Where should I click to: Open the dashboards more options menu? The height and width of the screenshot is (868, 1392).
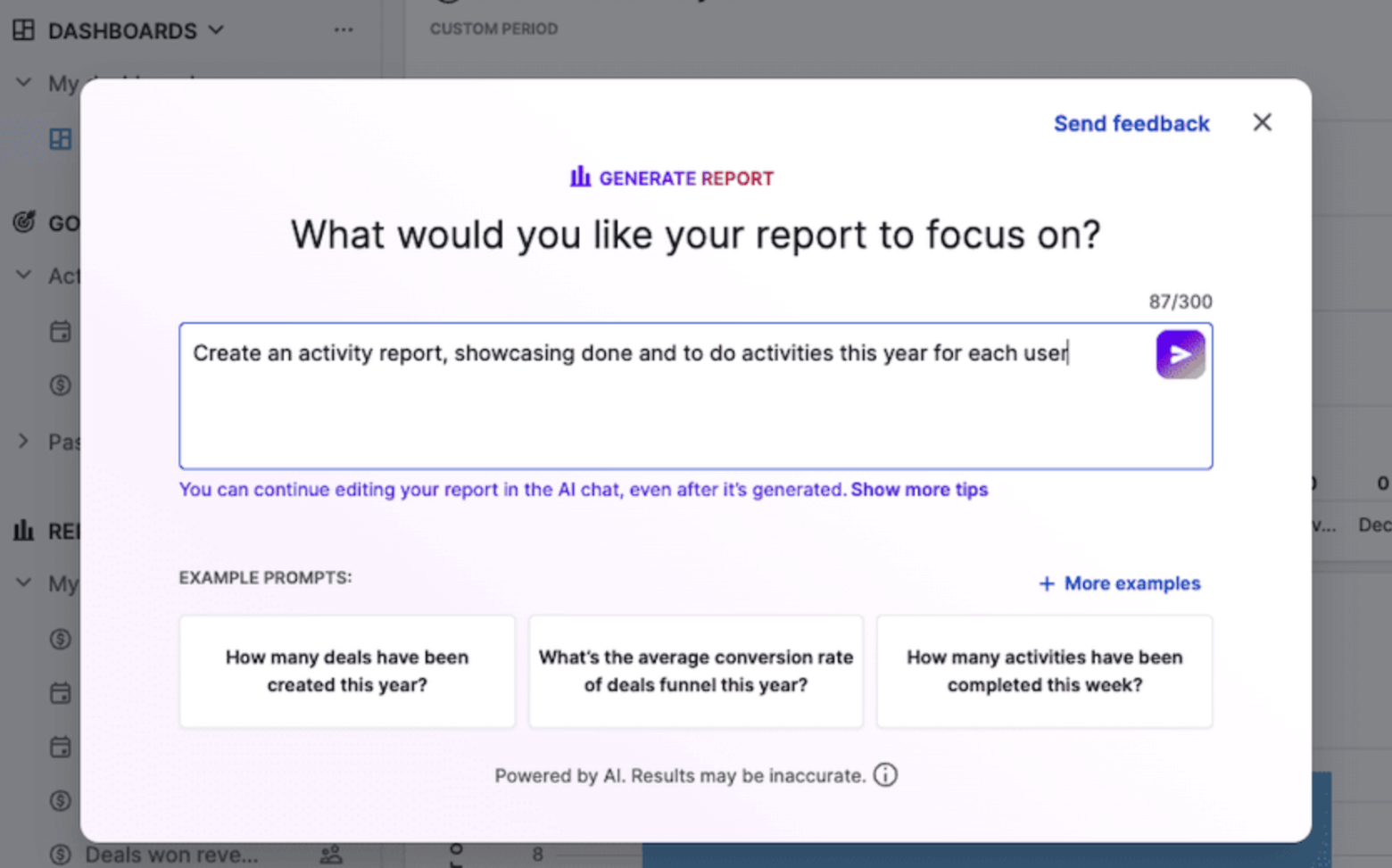344,29
